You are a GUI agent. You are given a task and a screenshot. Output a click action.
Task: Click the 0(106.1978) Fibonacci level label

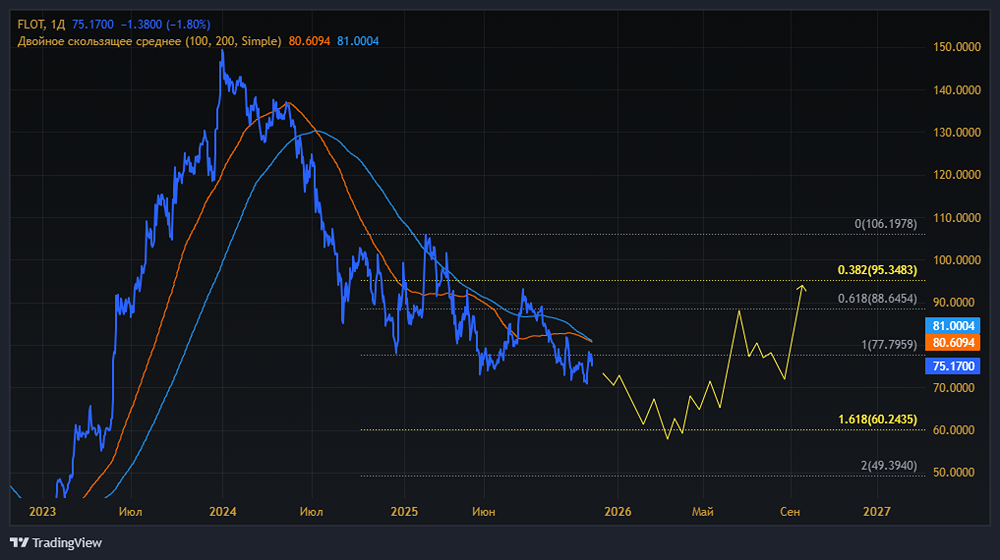[886, 224]
